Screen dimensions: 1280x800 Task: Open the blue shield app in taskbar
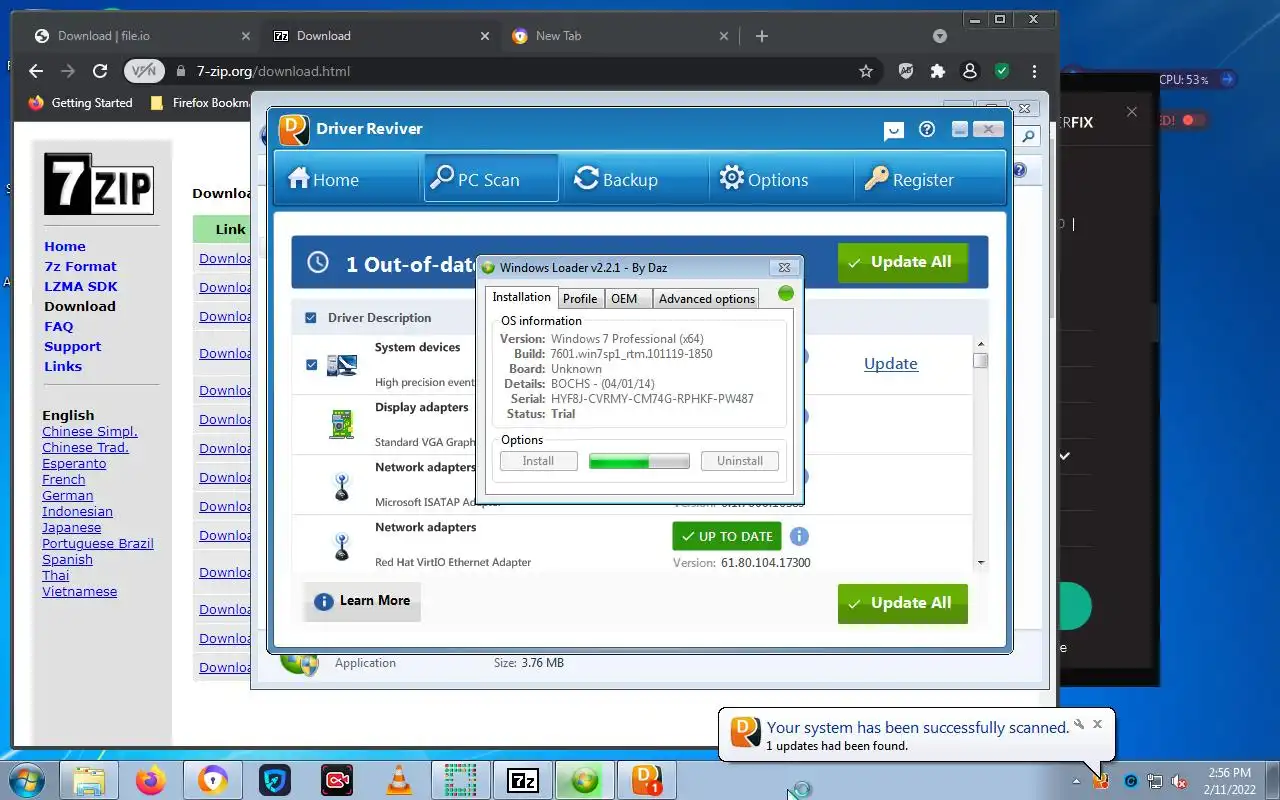point(275,780)
